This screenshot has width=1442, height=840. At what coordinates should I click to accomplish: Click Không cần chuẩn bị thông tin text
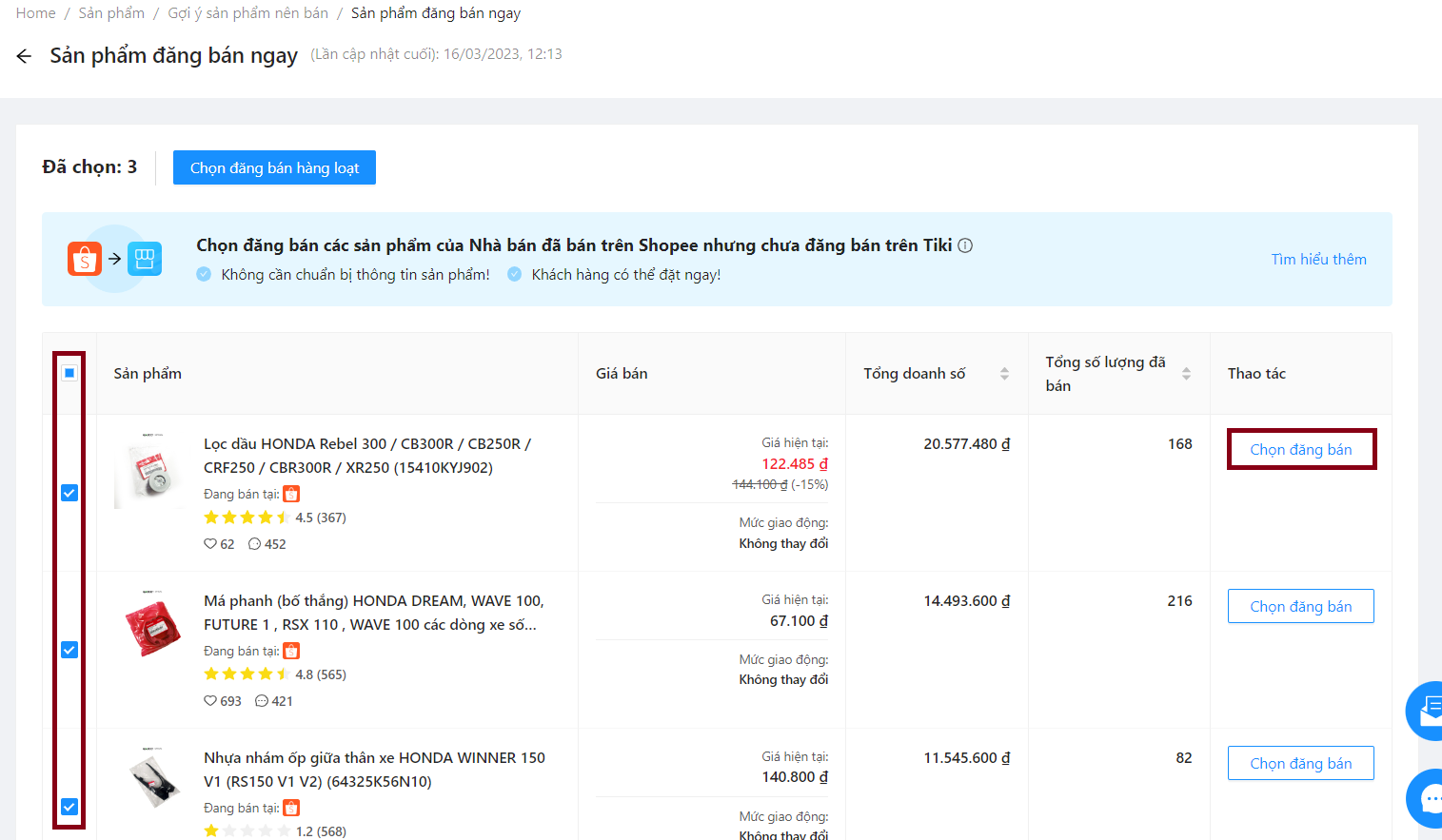coord(355,275)
